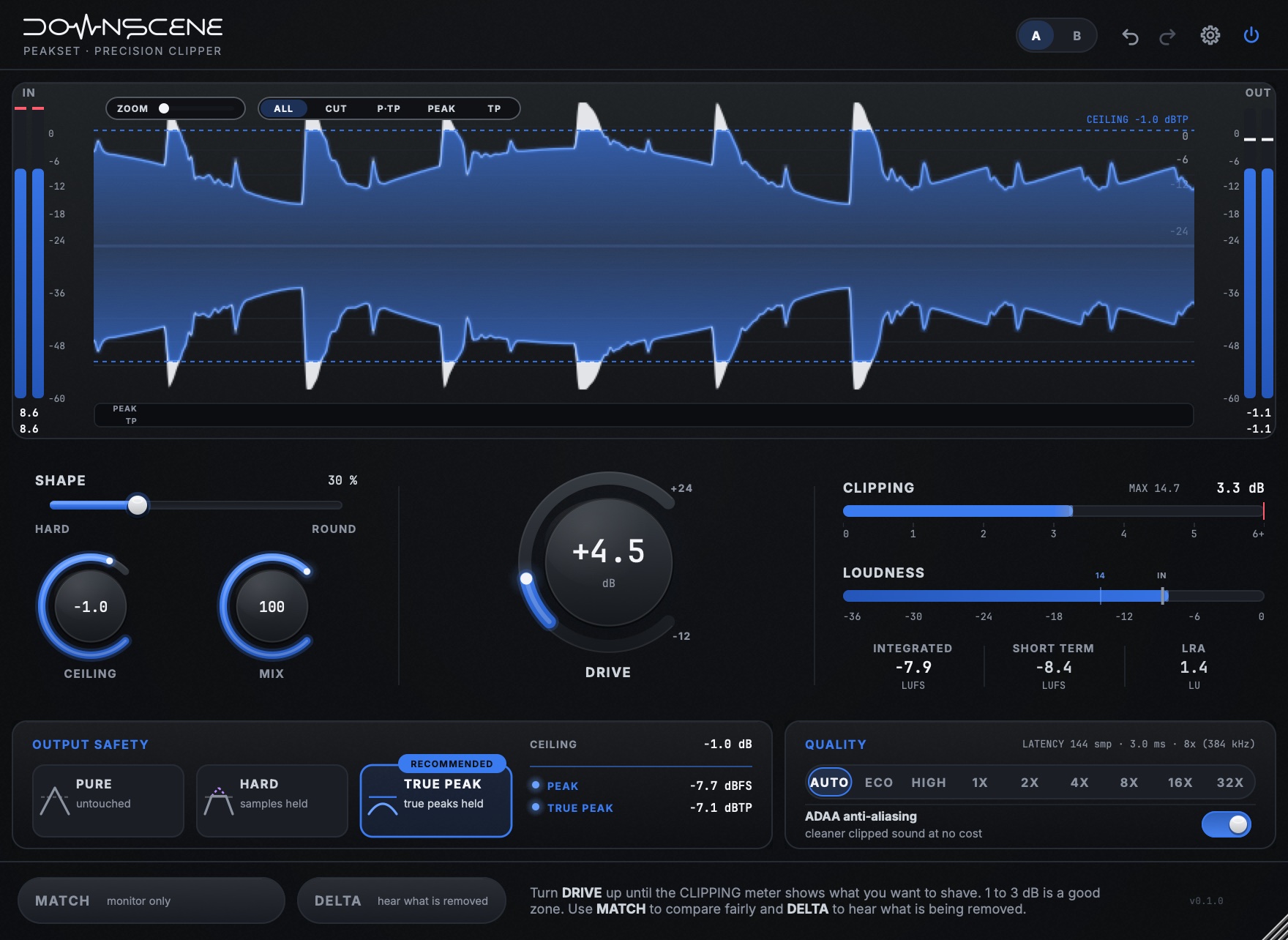Viewport: 1288px width, 940px height.
Task: Choose 2X oversampling
Action: pos(1030,783)
